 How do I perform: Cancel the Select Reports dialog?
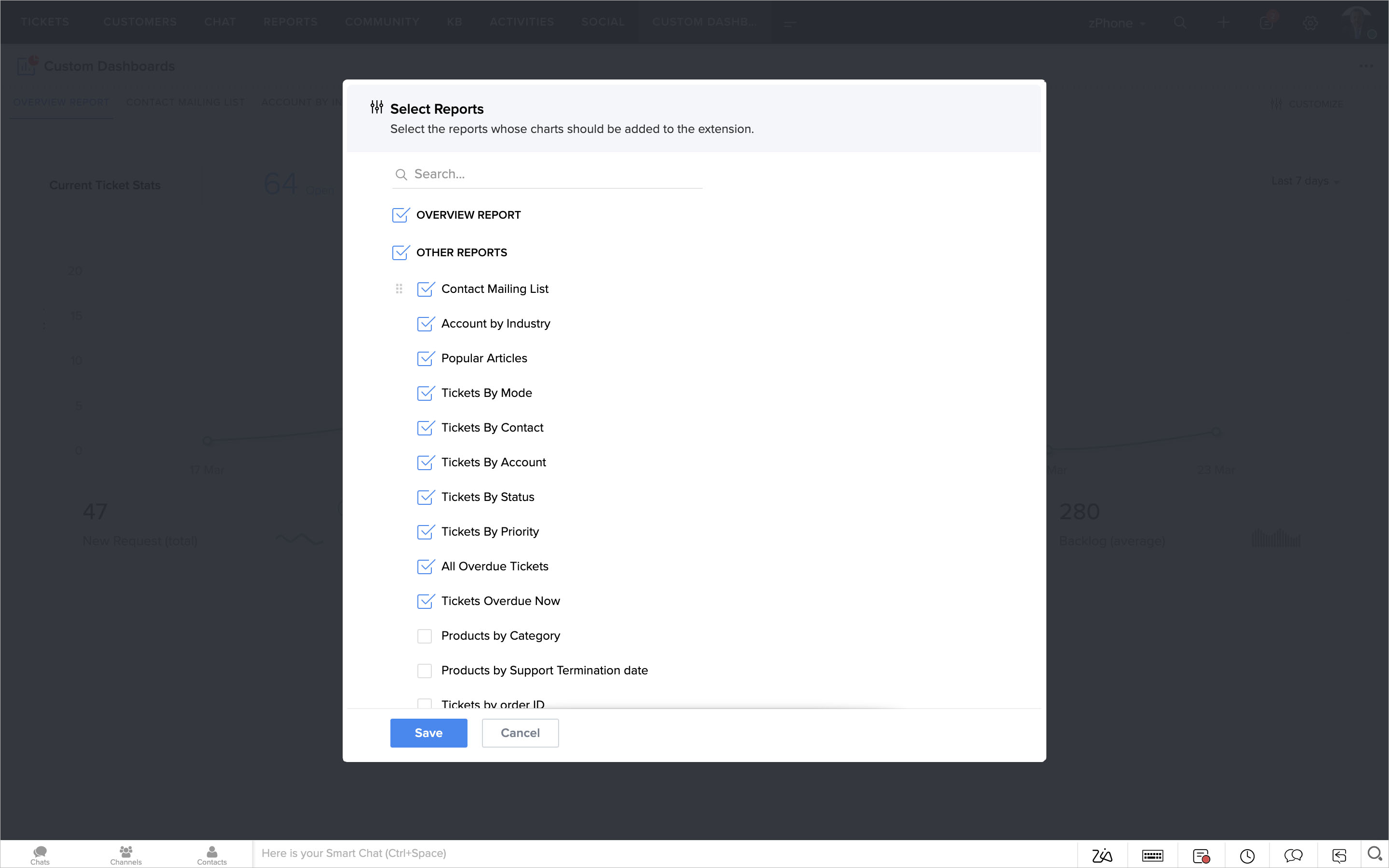click(x=520, y=733)
